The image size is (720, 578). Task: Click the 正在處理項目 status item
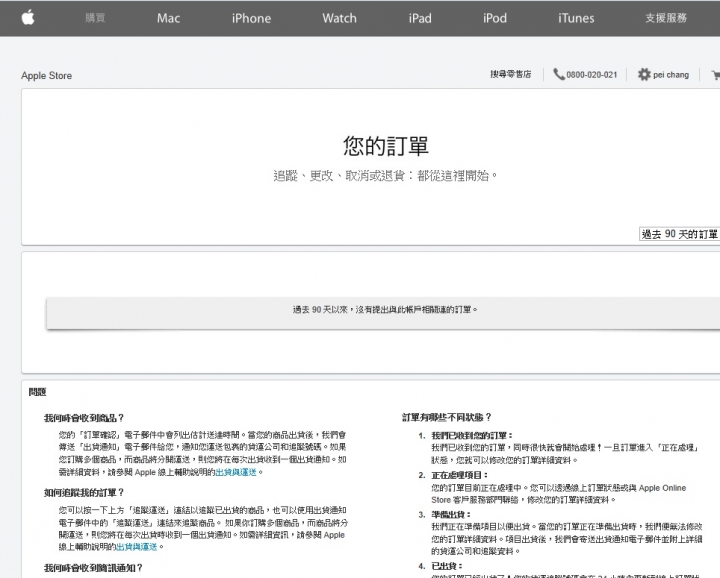pos(459,475)
